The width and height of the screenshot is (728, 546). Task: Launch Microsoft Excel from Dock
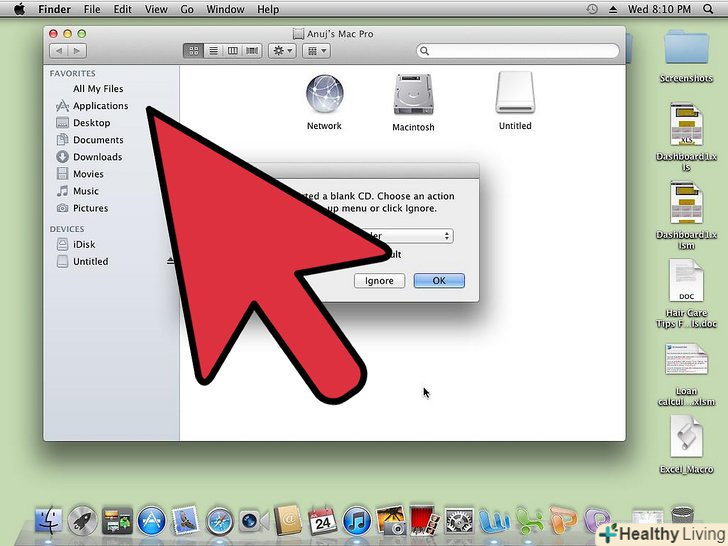pos(529,520)
